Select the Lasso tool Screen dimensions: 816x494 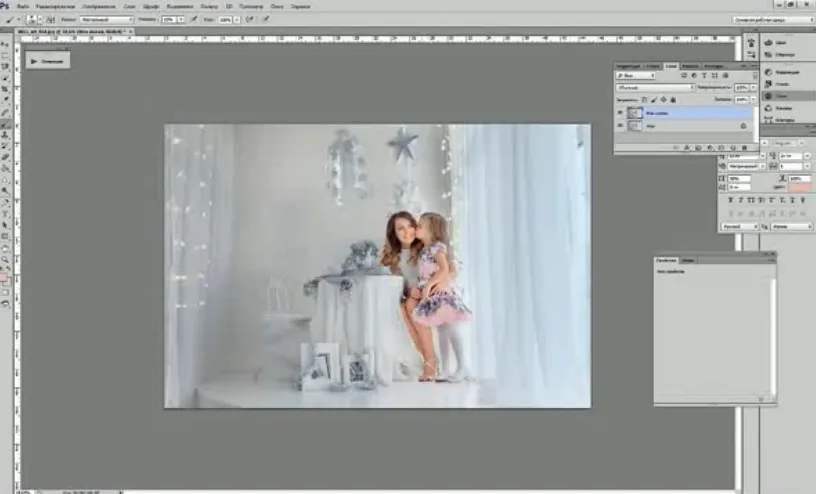coord(6,67)
